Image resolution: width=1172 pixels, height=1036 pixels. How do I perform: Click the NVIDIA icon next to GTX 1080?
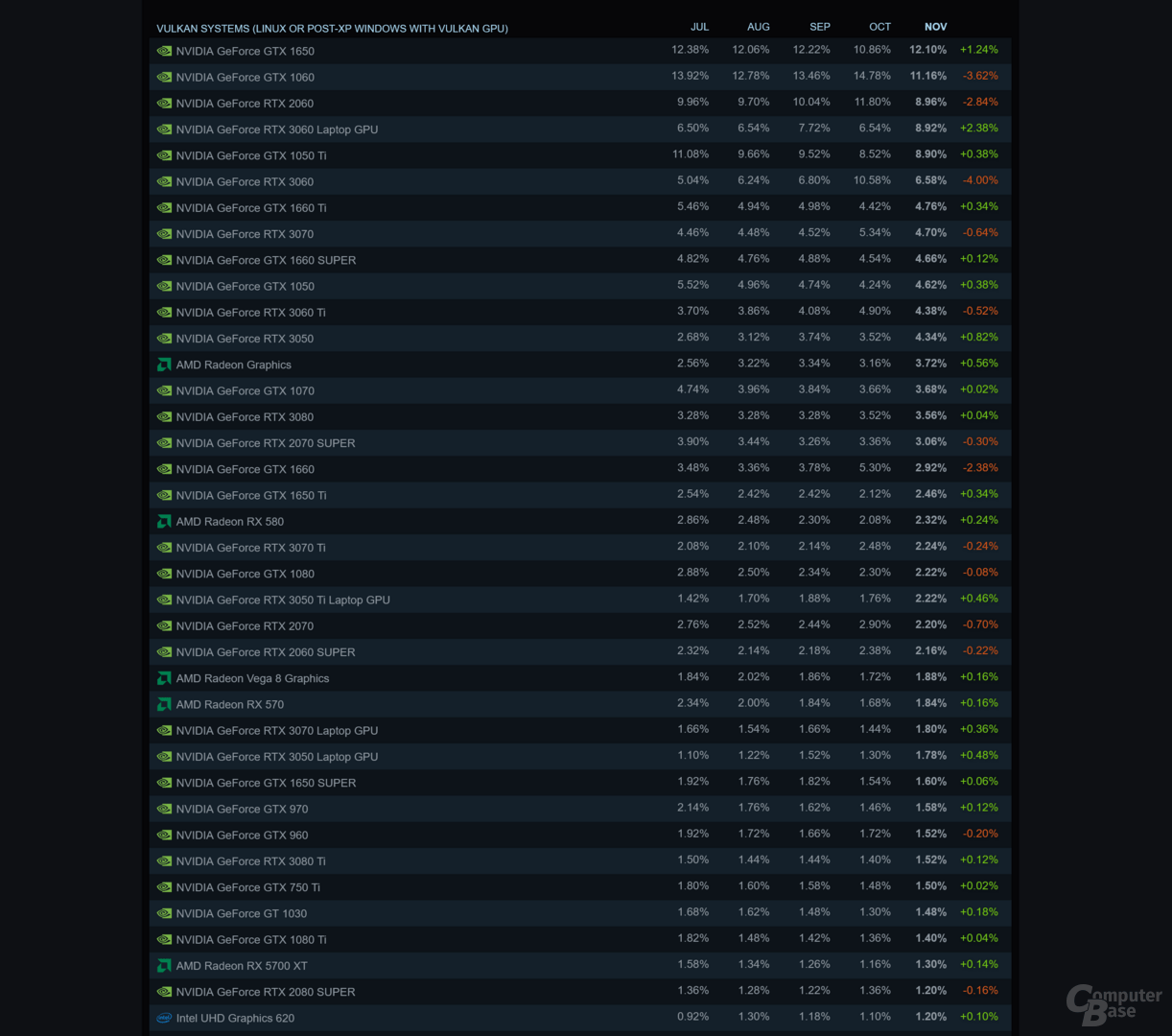pos(164,574)
